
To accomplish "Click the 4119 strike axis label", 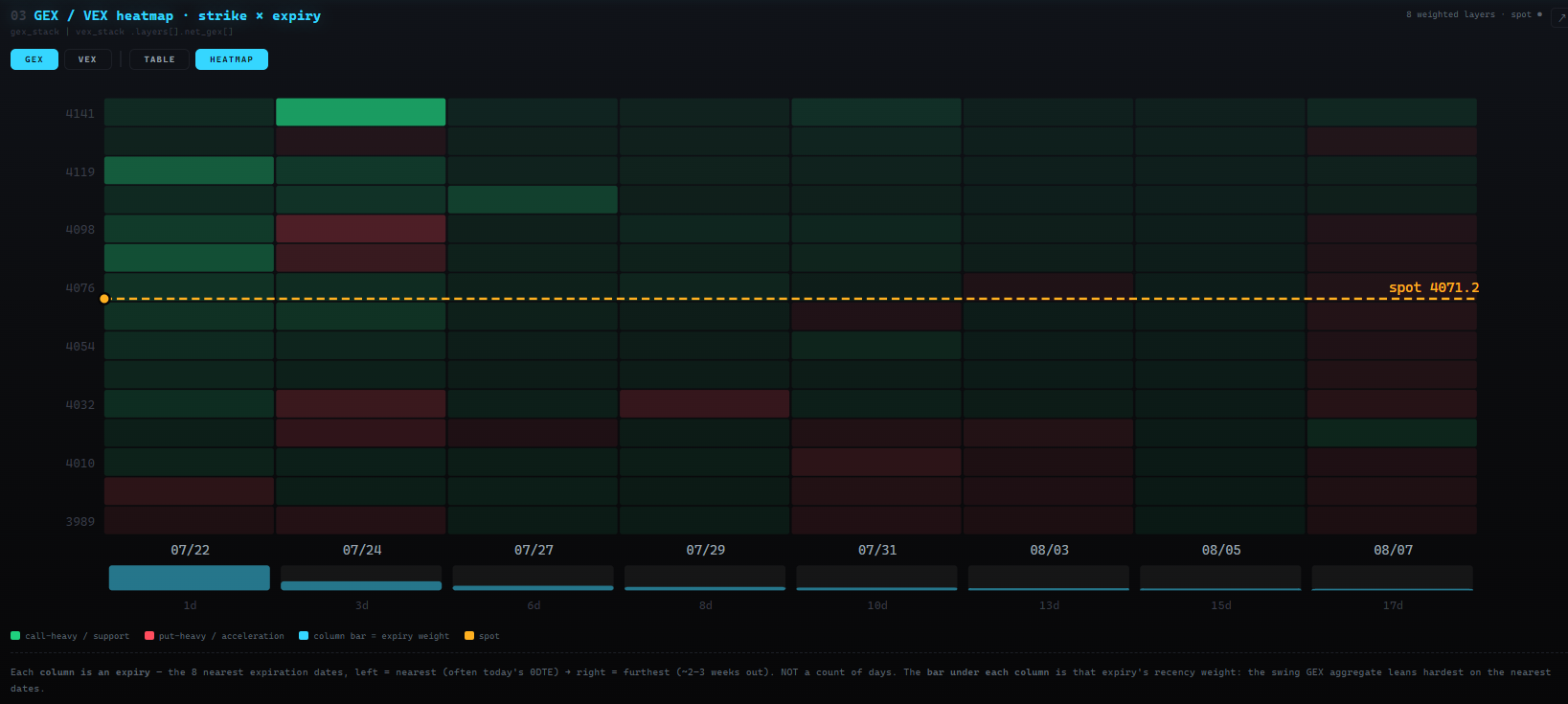I will [x=80, y=171].
